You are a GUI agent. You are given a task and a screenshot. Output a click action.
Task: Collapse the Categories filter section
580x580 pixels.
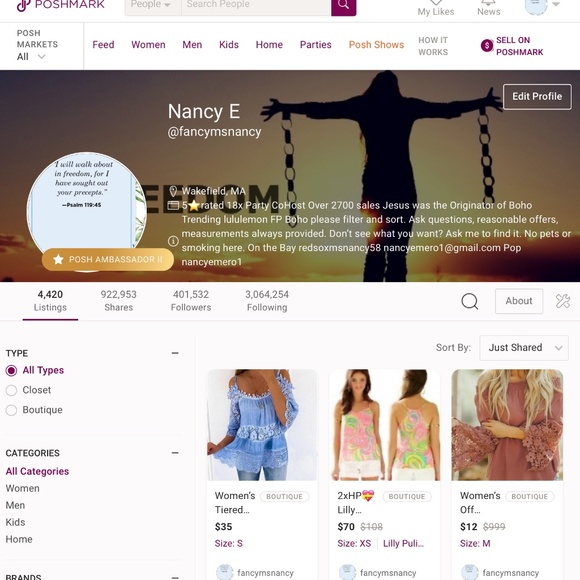tap(175, 453)
